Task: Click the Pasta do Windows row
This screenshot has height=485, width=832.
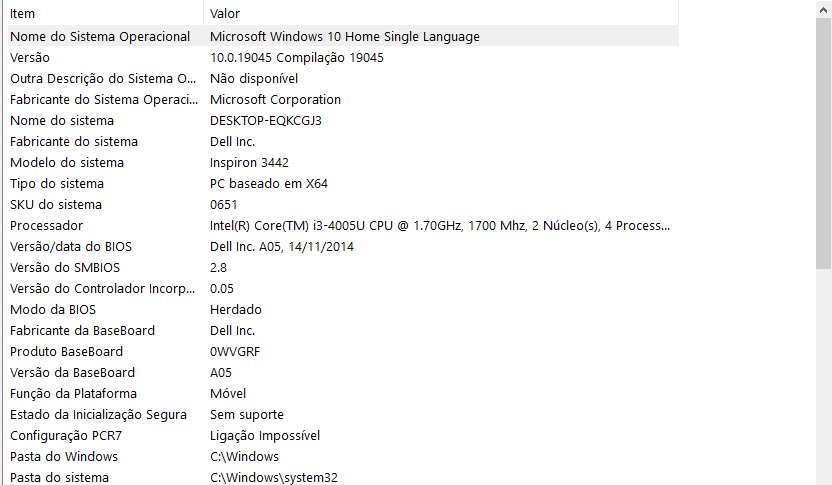Action: (100, 457)
